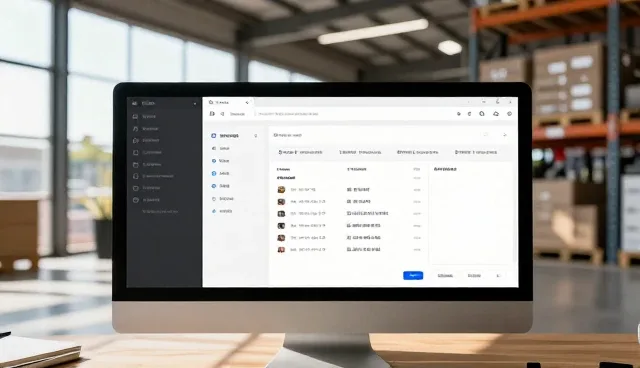
Task: Select the last item in the light sidebar
Action: [x=222, y=211]
